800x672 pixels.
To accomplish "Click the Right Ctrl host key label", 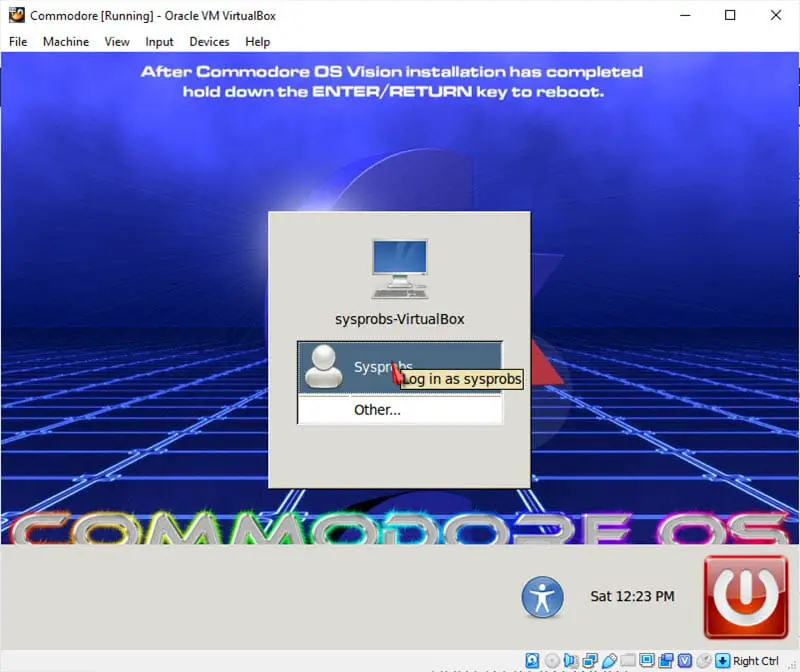I will pos(756,661).
